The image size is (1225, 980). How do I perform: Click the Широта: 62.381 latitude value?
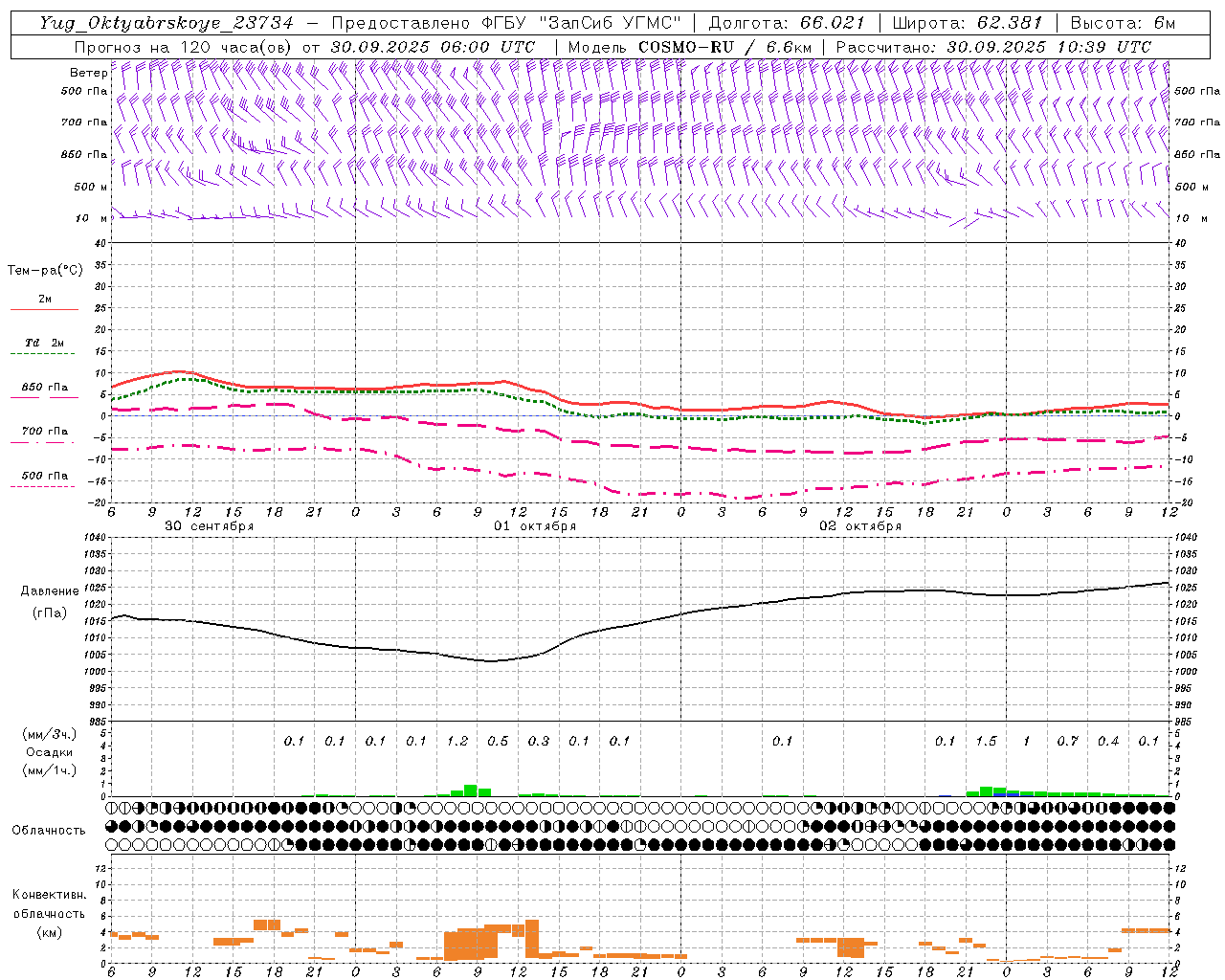tap(968, 23)
